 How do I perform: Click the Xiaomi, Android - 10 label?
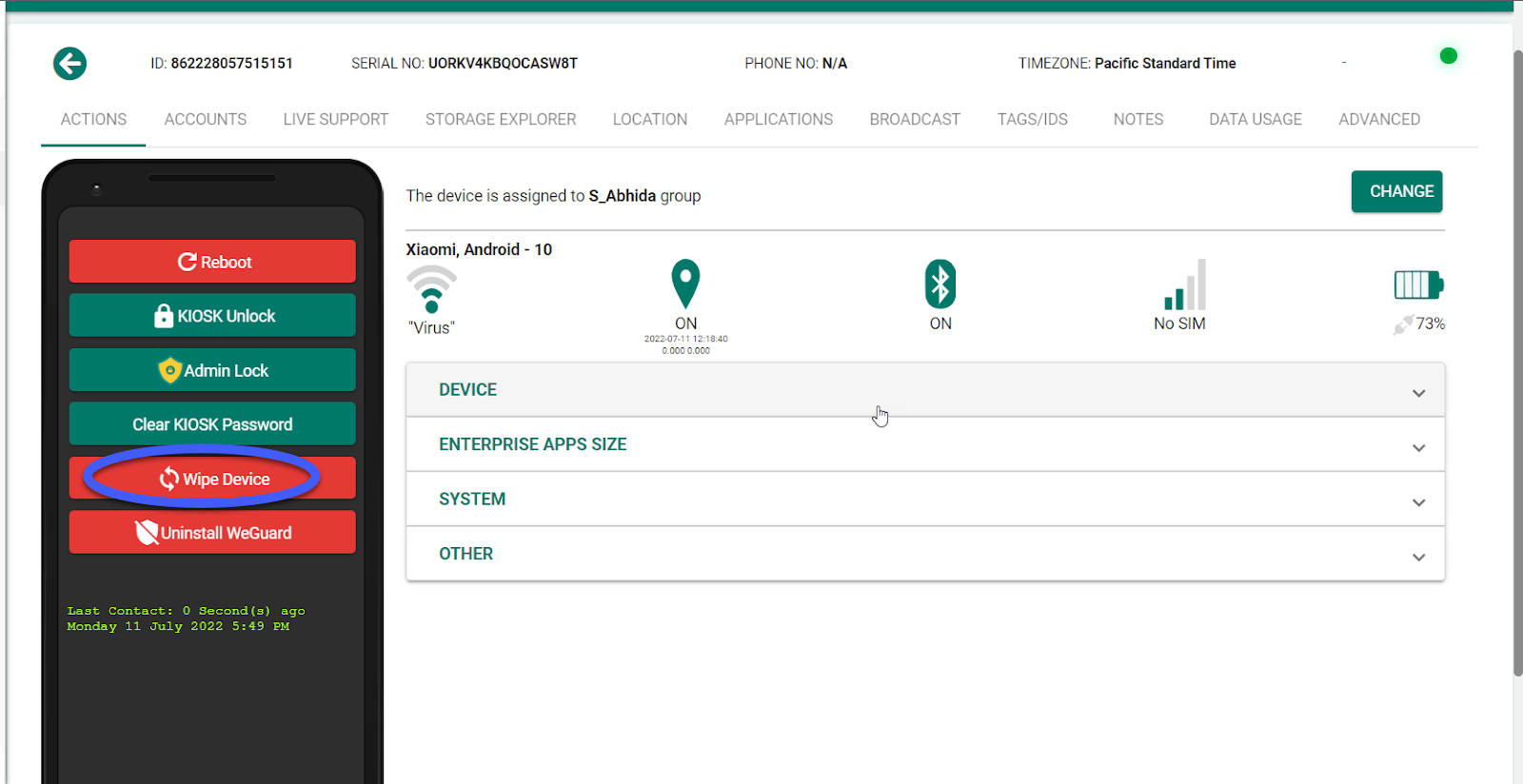(x=479, y=249)
